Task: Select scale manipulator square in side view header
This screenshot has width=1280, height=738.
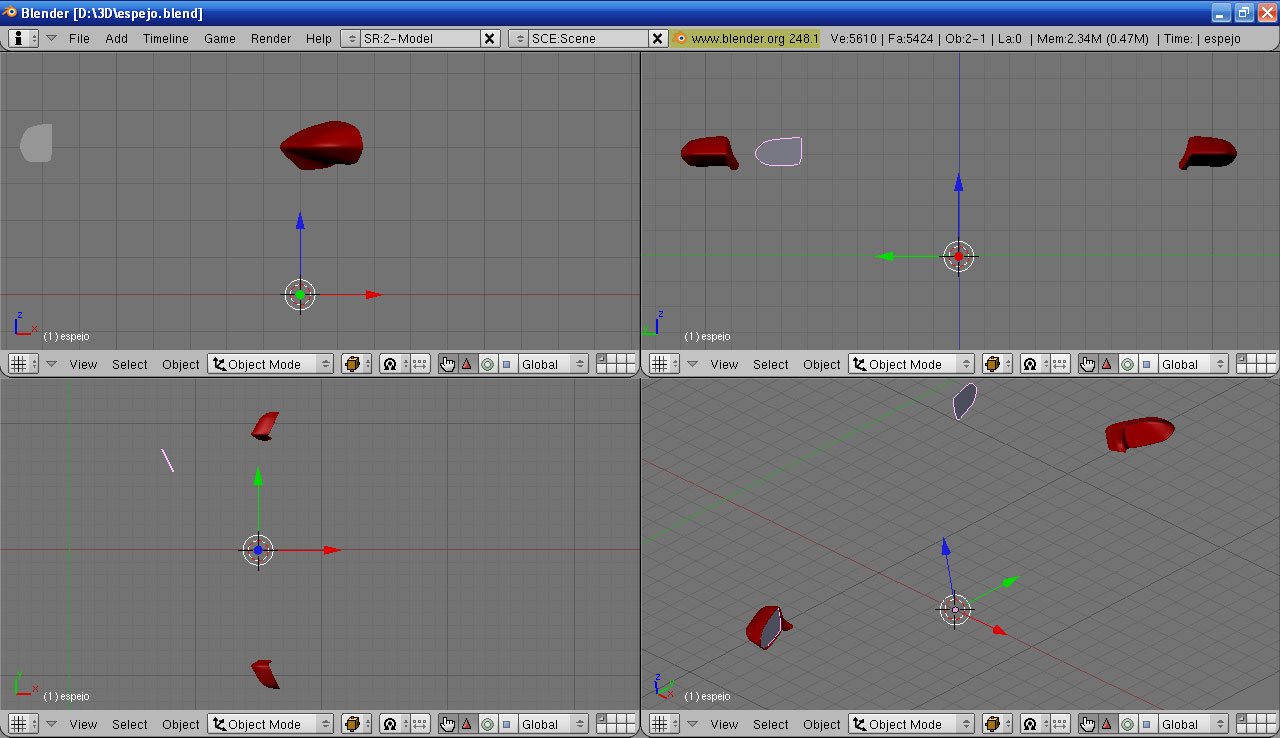Action: 1146,364
